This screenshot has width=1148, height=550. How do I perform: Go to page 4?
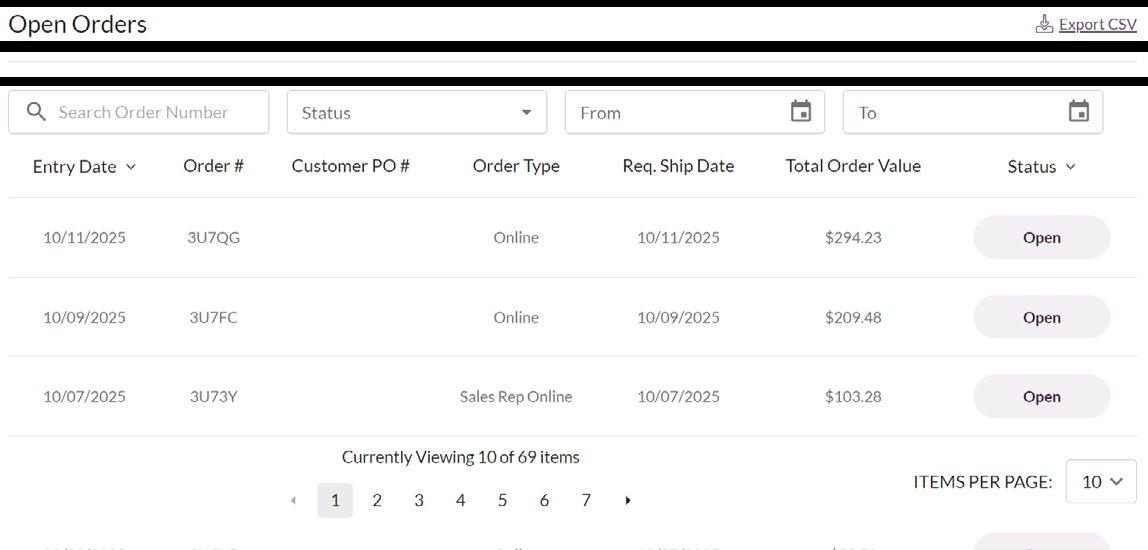(x=460, y=500)
